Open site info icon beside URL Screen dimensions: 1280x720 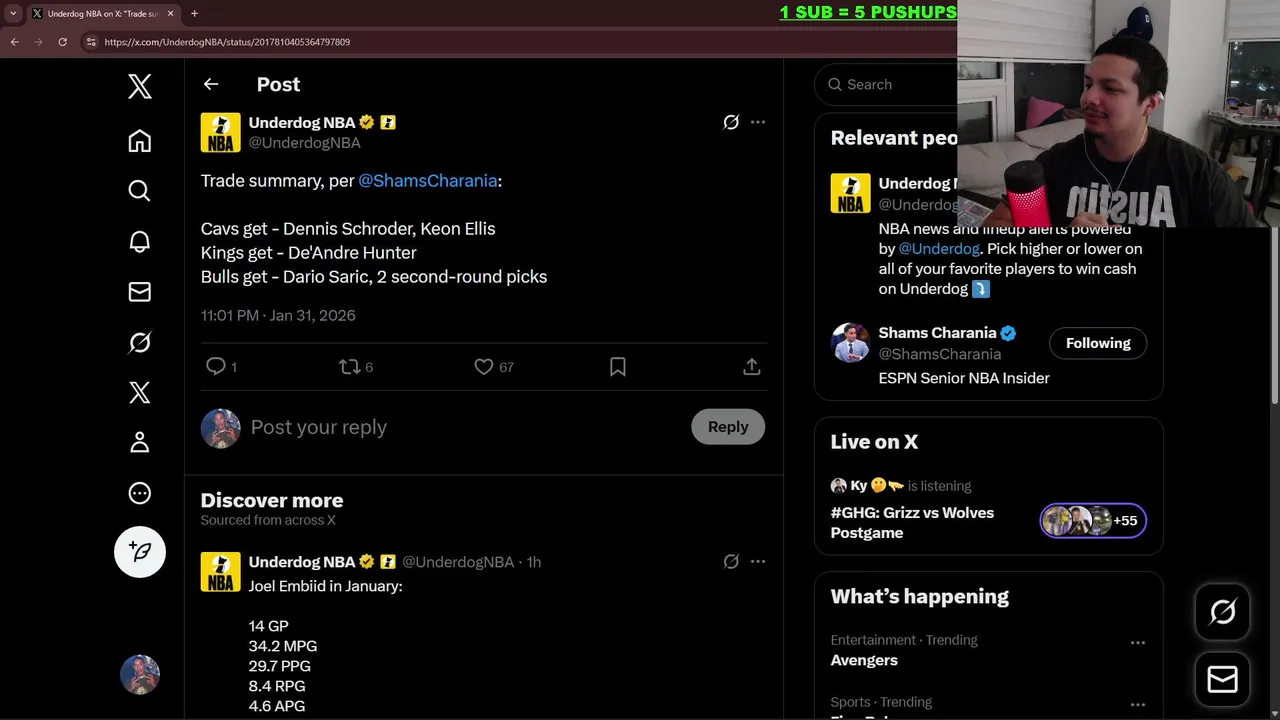pyautogui.click(x=91, y=42)
